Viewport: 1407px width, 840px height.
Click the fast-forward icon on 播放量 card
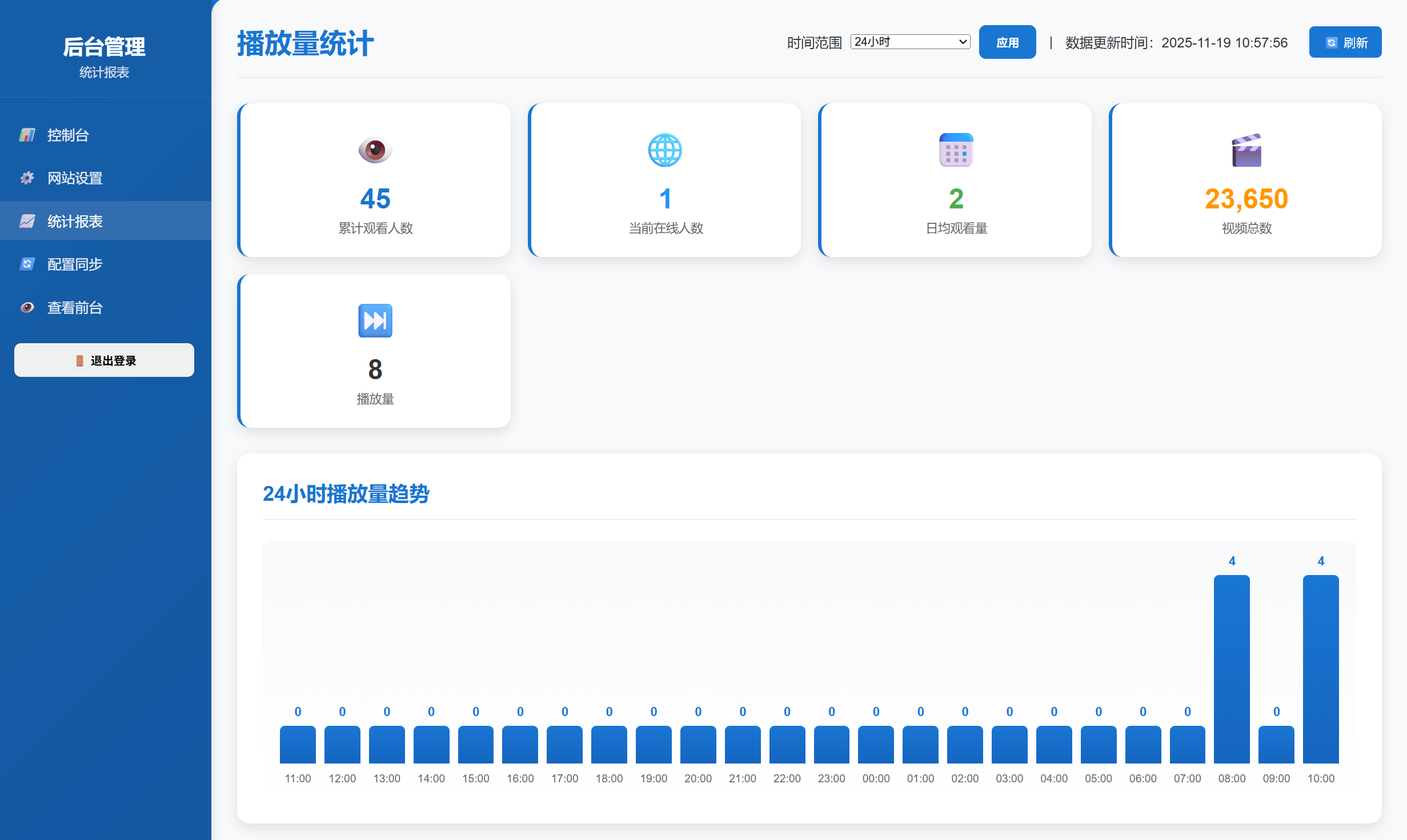tap(375, 321)
